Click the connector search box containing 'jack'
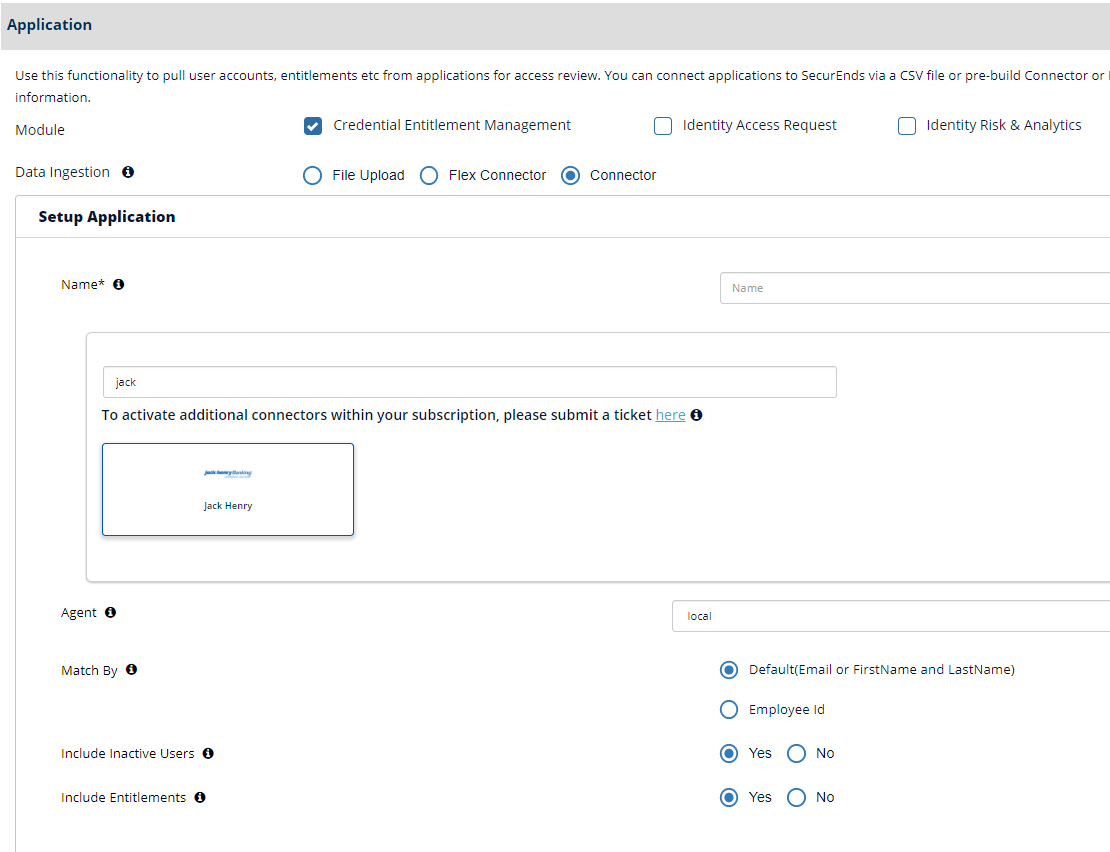This screenshot has height=852, width=1110. click(469, 382)
